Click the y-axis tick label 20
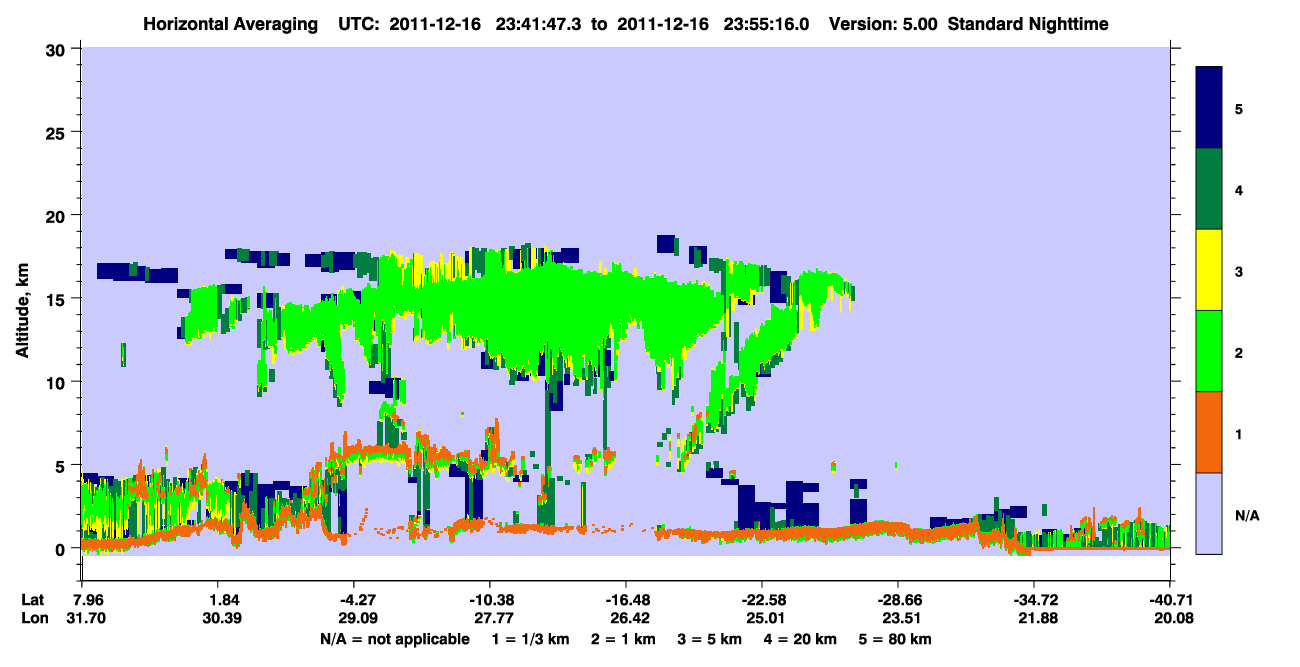Image resolution: width=1300 pixels, height=667 pixels. [x=56, y=215]
